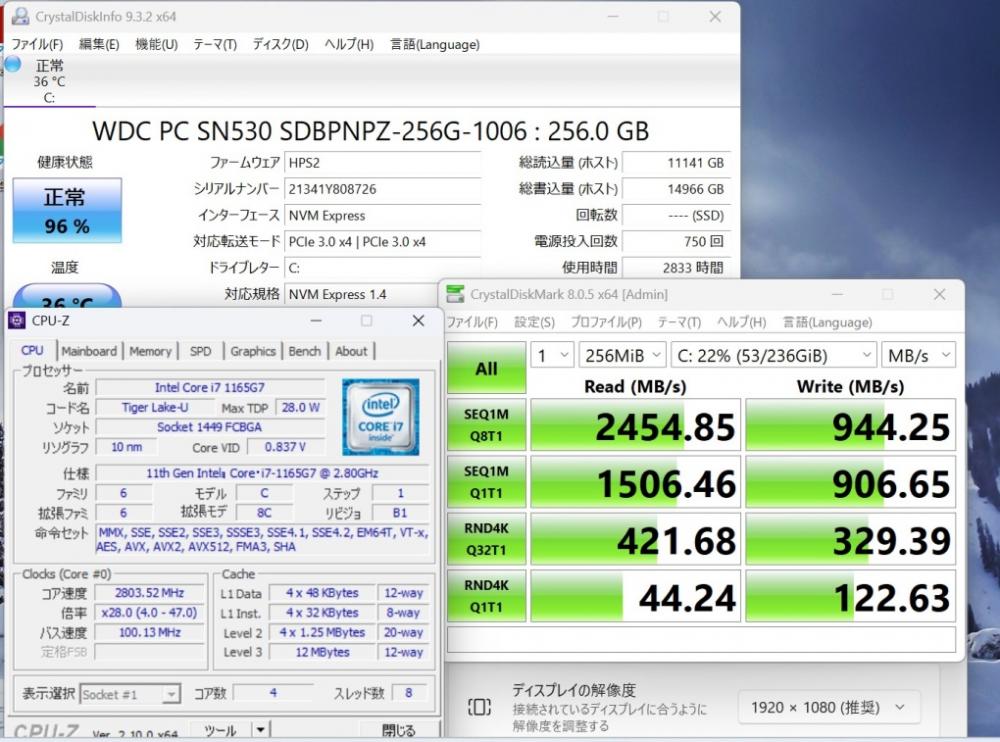Click the 正常 96 % health status button
The image size is (1000, 742).
click(67, 211)
